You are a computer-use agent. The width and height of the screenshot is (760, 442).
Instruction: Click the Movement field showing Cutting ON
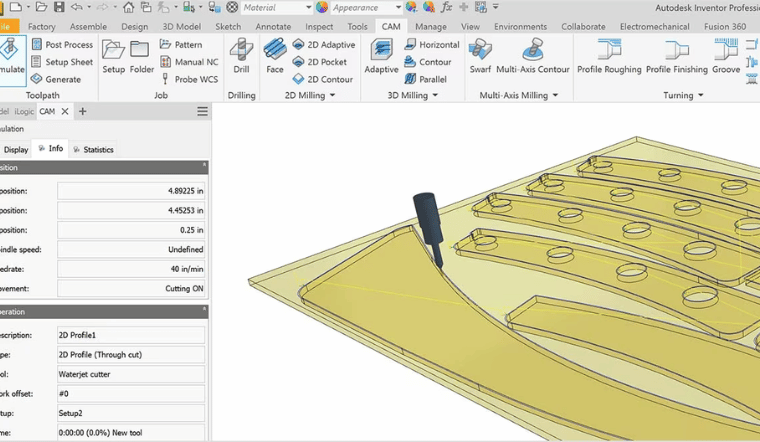tap(131, 288)
